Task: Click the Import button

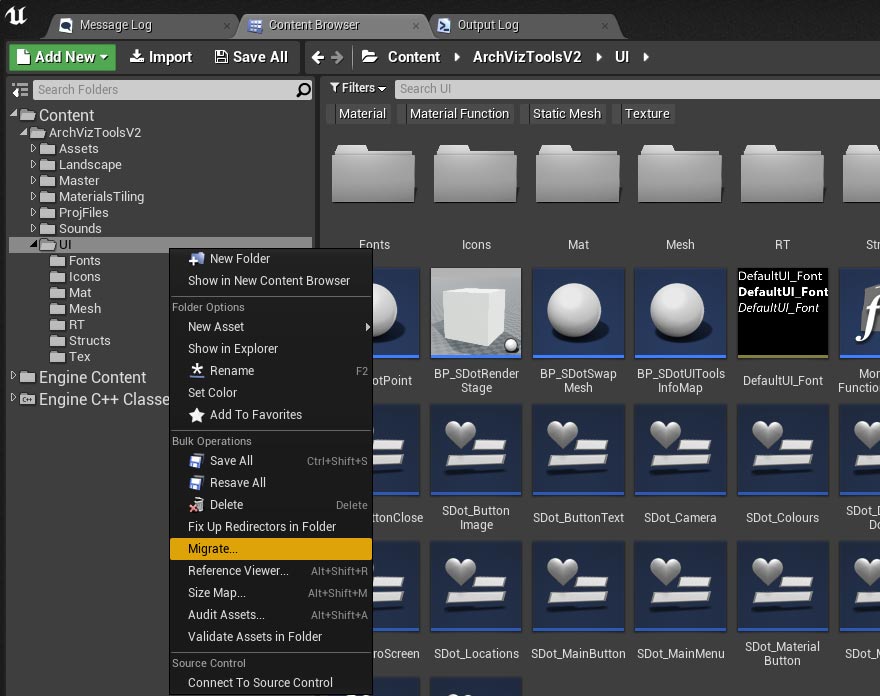Action: coord(161,57)
